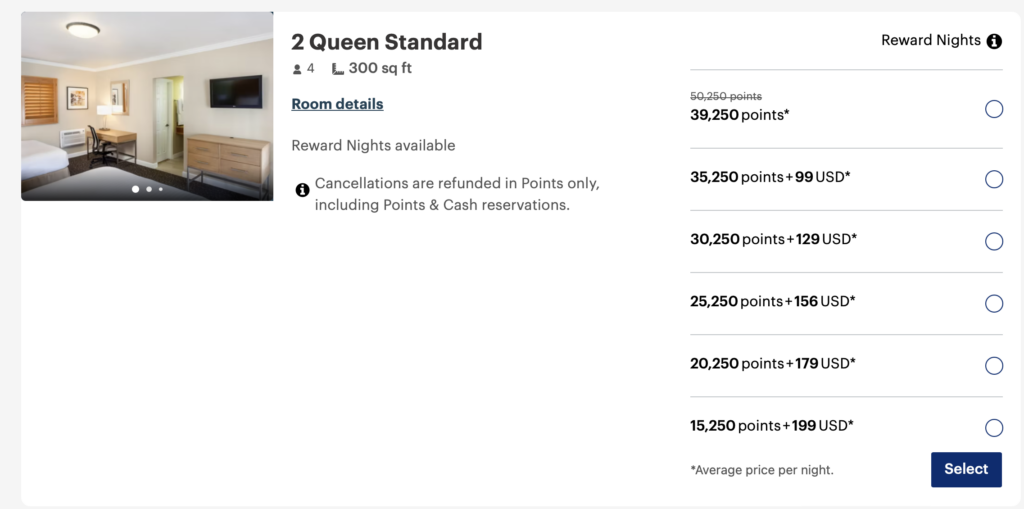Click the Reward Nights info icon
The width and height of the screenshot is (1024, 509).
pyautogui.click(x=994, y=42)
